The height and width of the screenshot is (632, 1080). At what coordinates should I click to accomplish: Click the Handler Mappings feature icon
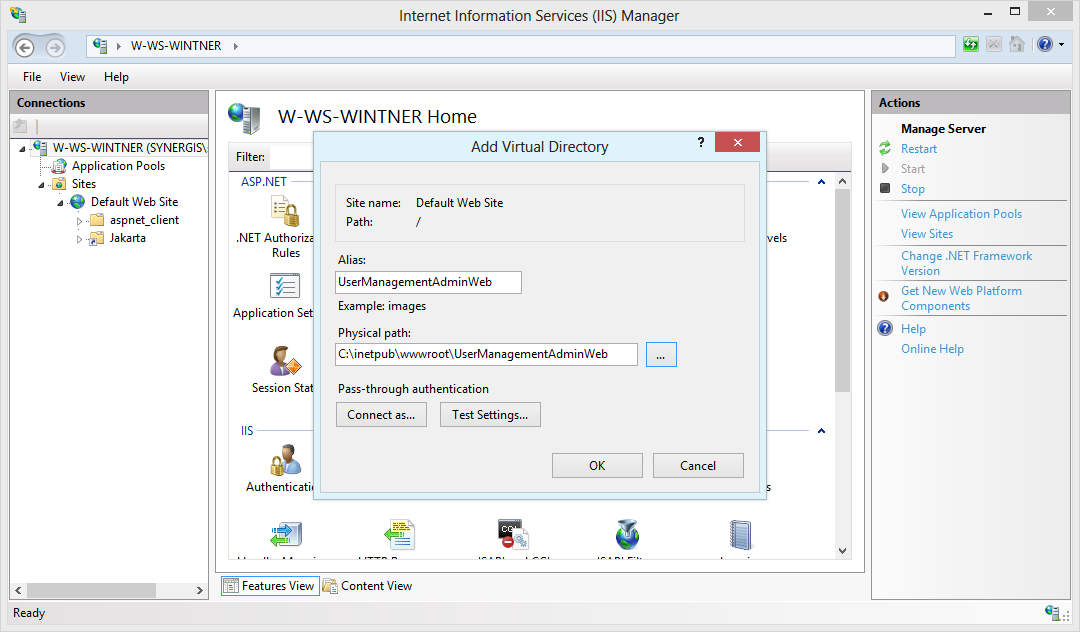pos(285,533)
